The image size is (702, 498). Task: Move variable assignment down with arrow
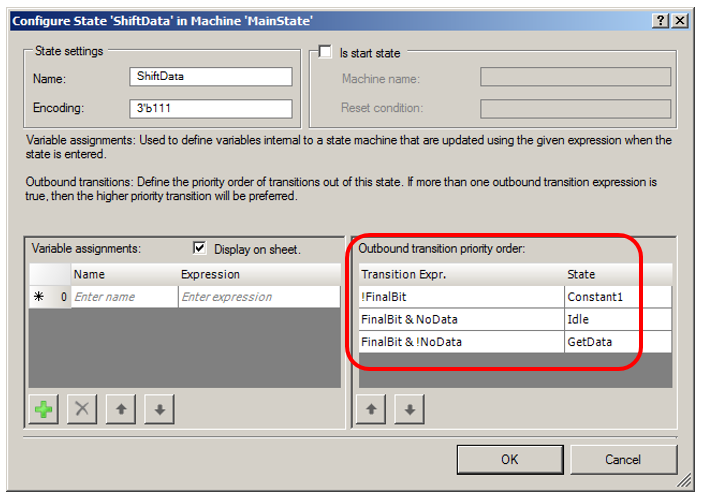[x=159, y=409]
